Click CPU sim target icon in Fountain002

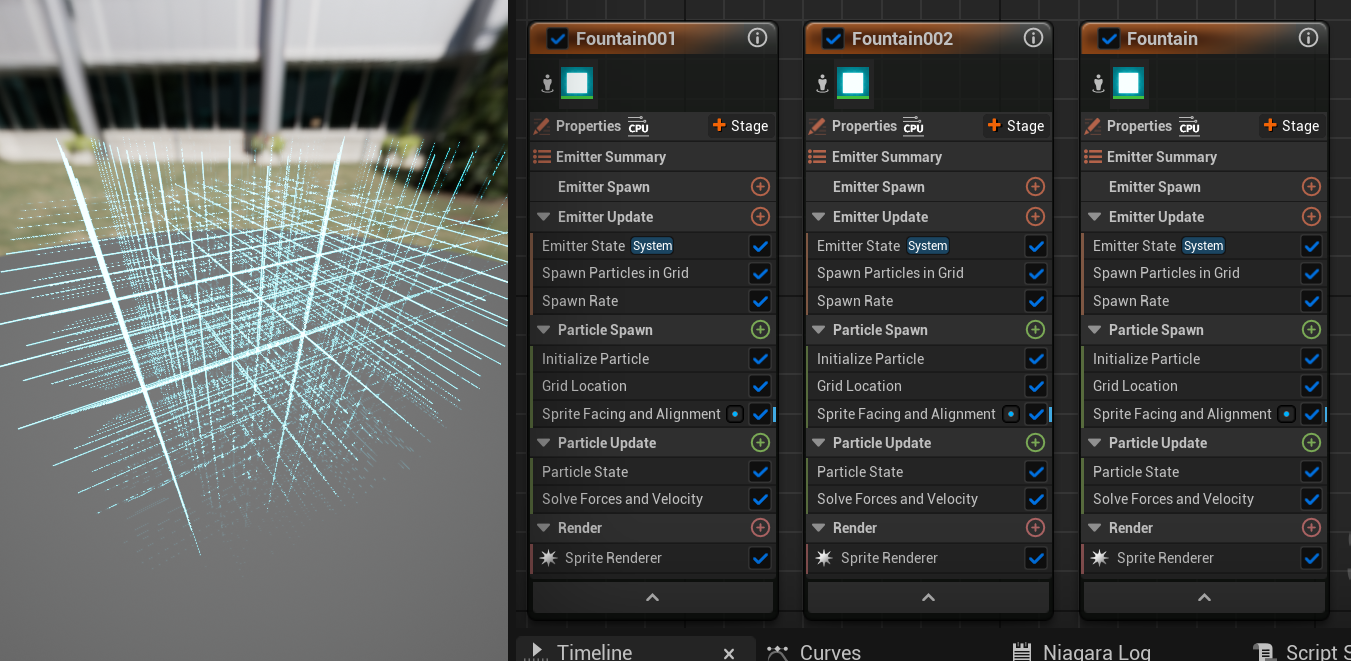point(913,126)
